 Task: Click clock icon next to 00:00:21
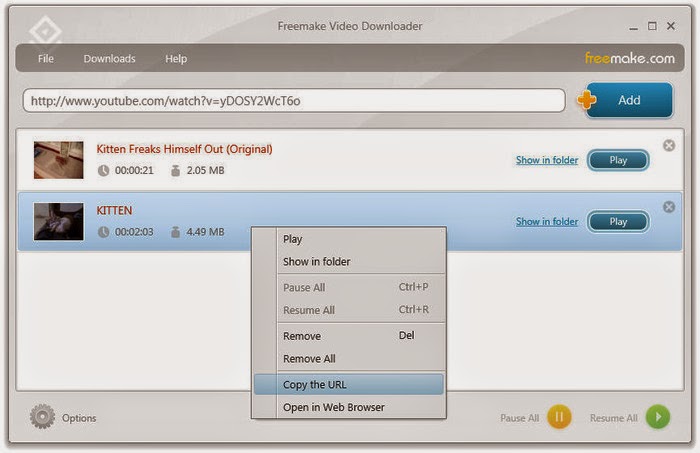[x=104, y=170]
